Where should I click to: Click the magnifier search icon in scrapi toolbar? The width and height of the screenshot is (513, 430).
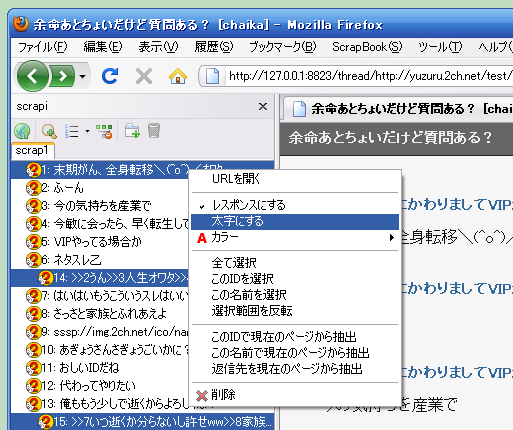(x=49, y=131)
